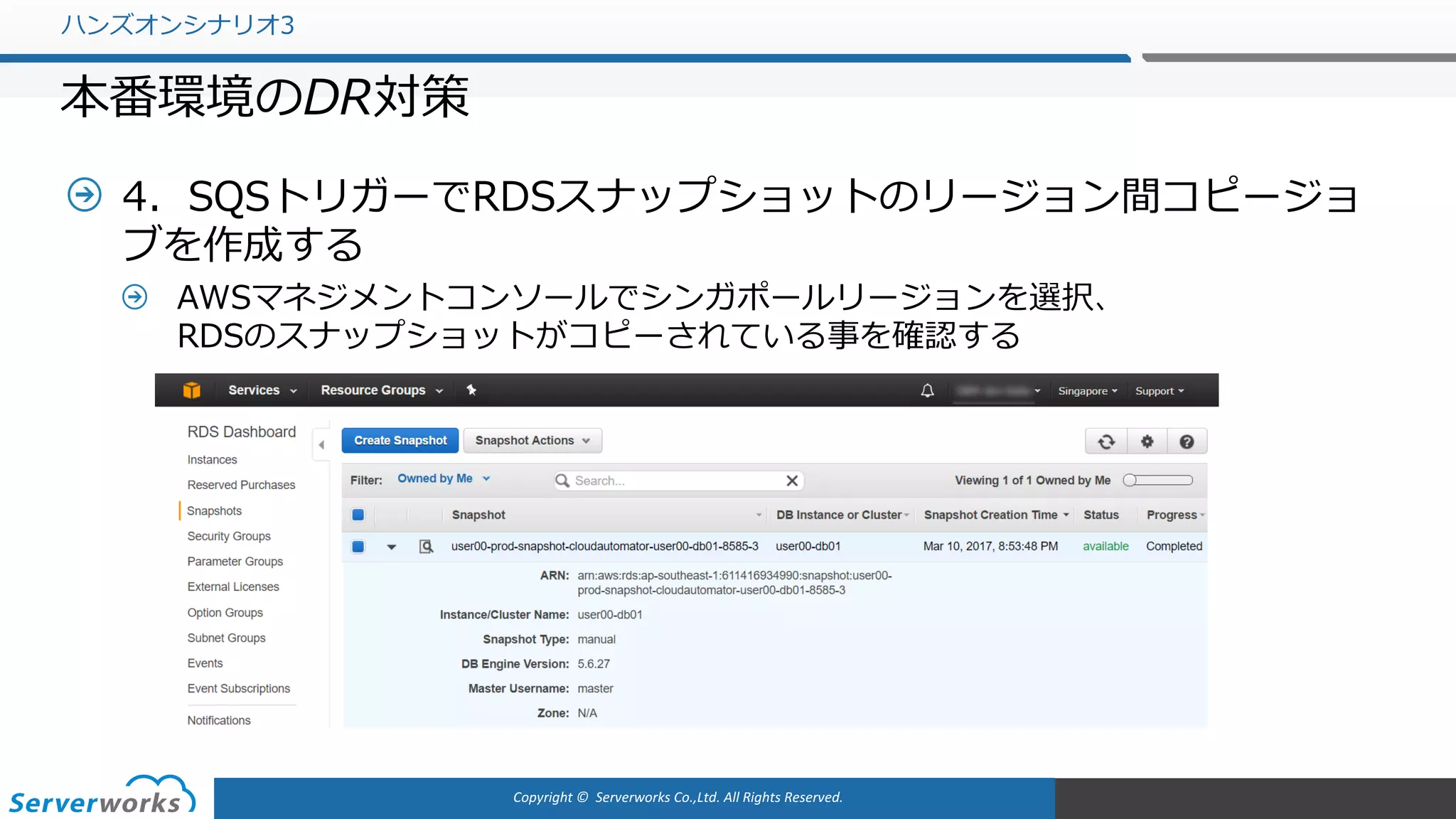Open Event Subscriptions in the sidebar

click(239, 689)
